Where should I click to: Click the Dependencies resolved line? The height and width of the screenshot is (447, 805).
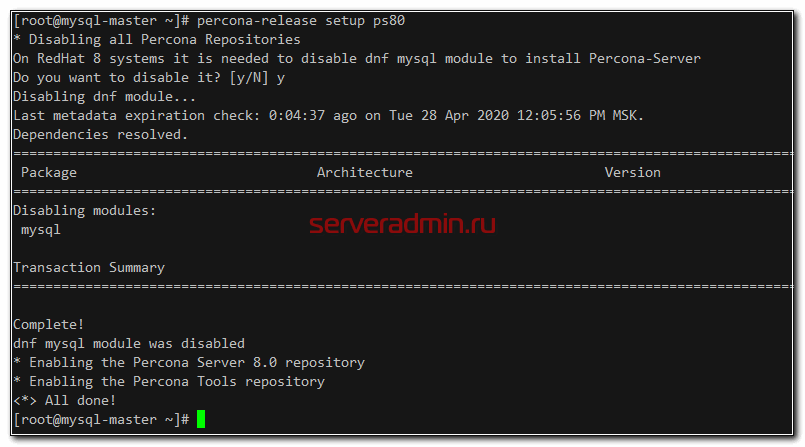[x=100, y=134]
